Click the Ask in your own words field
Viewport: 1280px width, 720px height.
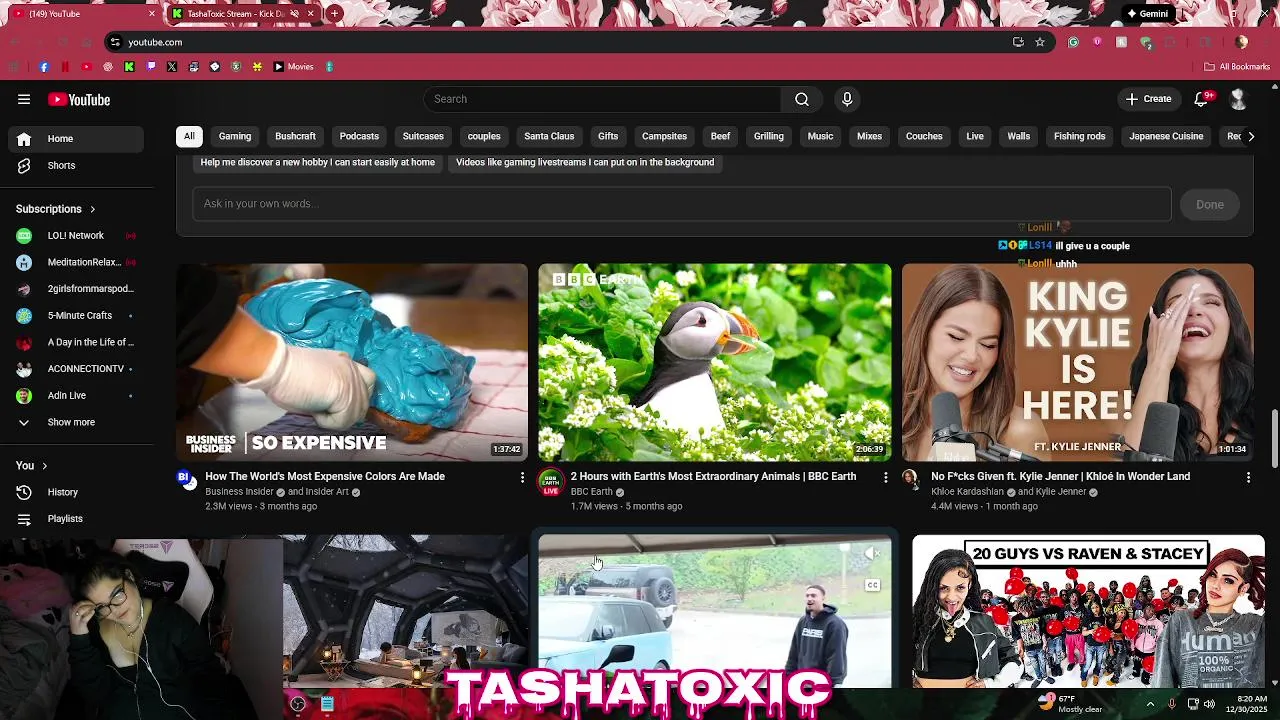(682, 204)
